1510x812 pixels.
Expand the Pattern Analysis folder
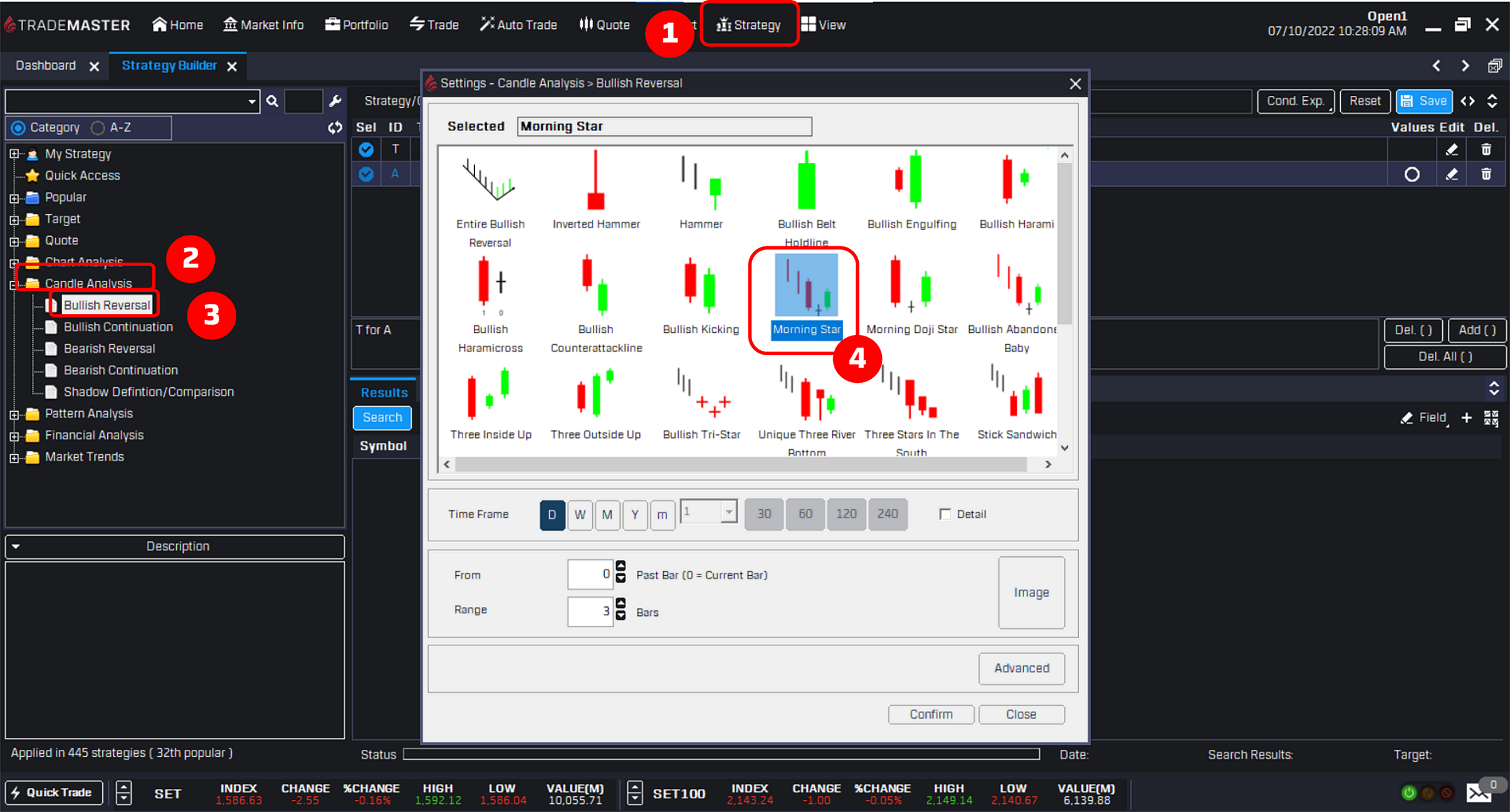[14, 414]
